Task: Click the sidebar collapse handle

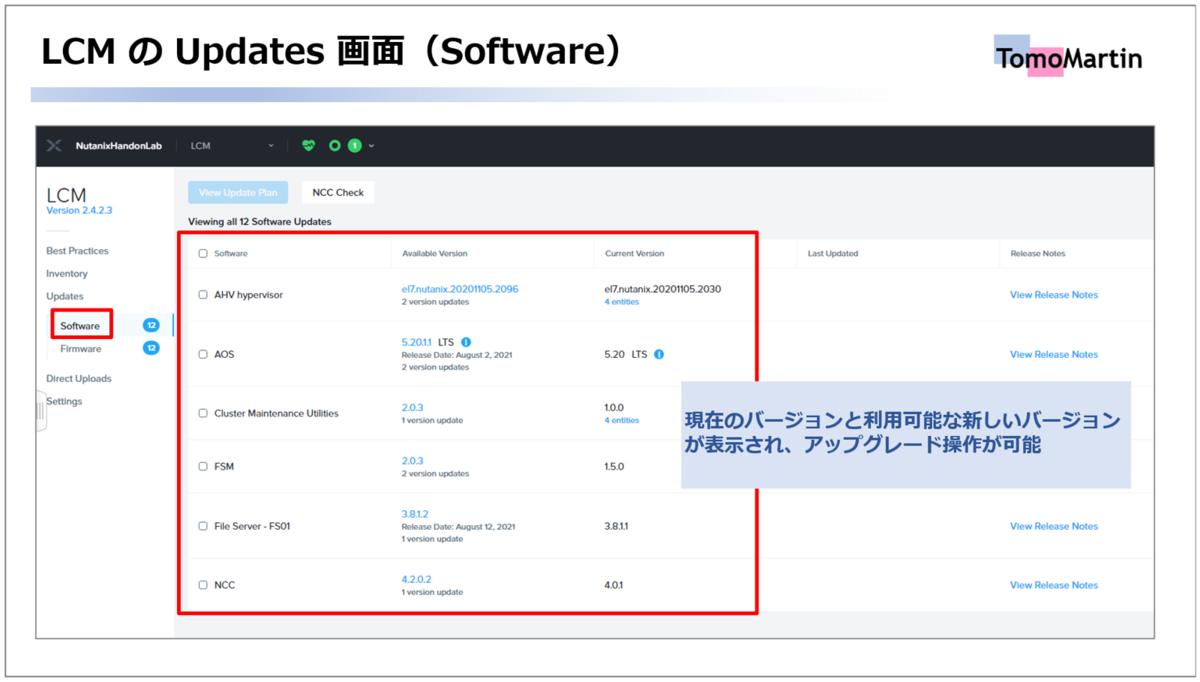Action: [x=40, y=411]
